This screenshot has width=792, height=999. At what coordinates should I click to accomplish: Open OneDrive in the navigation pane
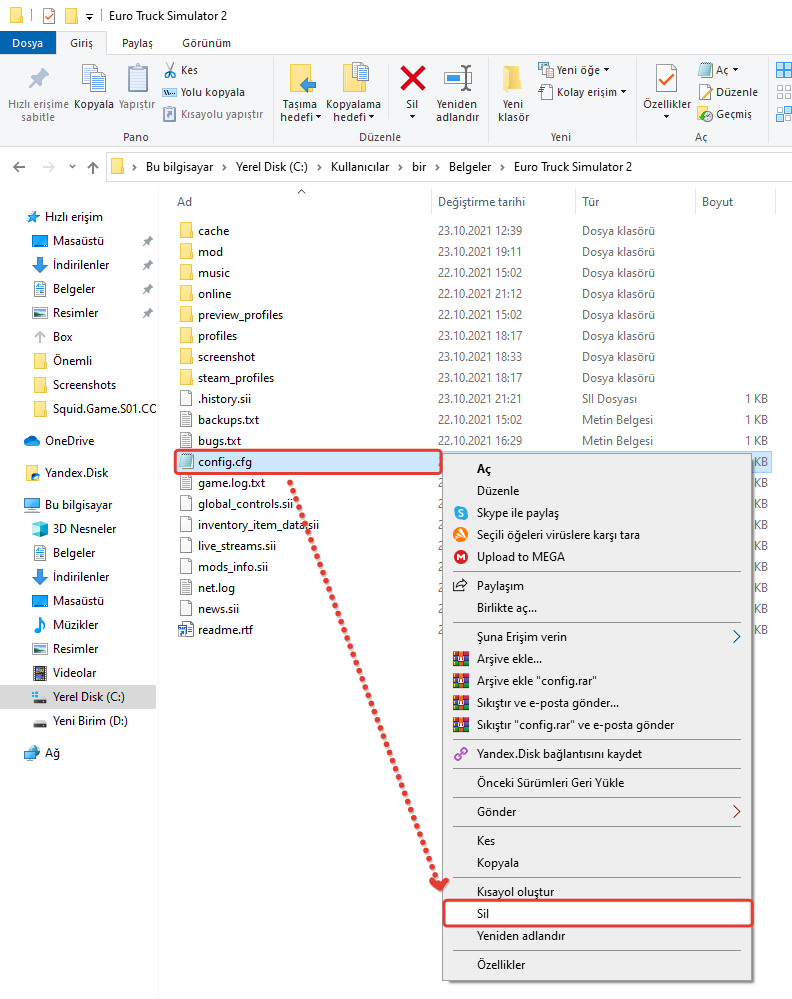[69, 441]
